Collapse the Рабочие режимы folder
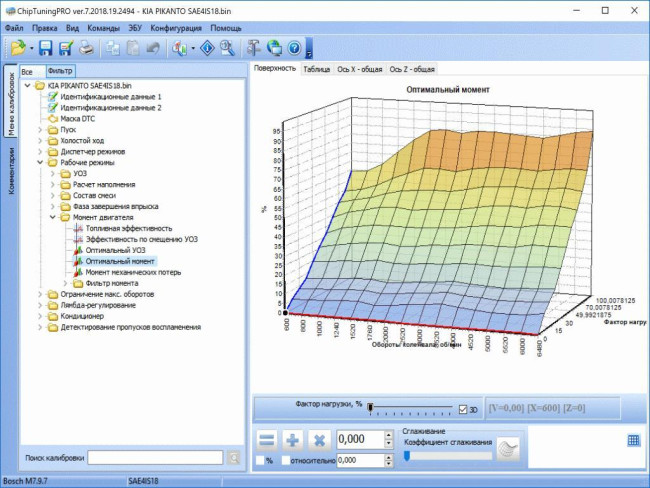This screenshot has width=650, height=488. 40,163
